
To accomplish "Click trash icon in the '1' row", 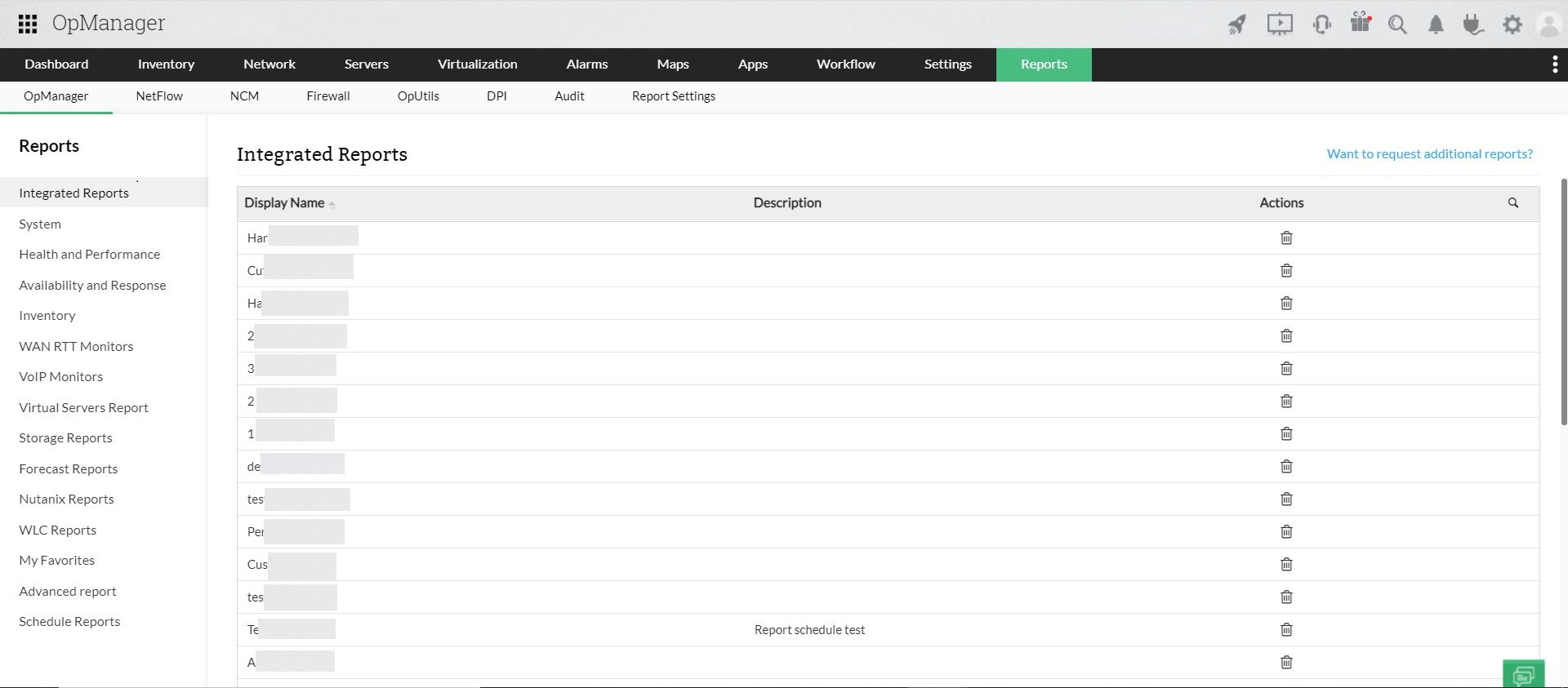I will click(x=1286, y=434).
